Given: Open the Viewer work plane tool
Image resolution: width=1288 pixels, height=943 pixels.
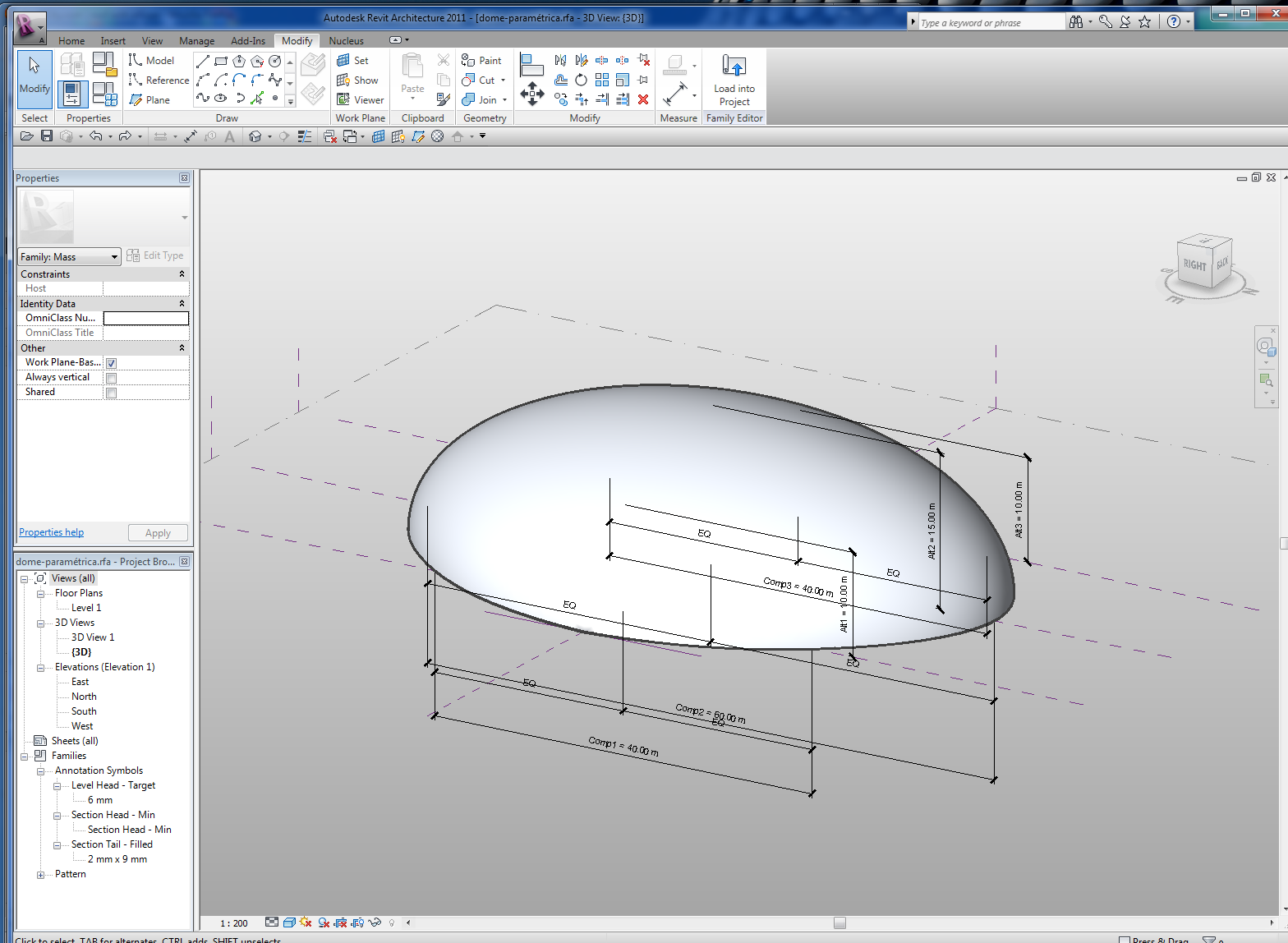Looking at the screenshot, I should pyautogui.click(x=361, y=99).
